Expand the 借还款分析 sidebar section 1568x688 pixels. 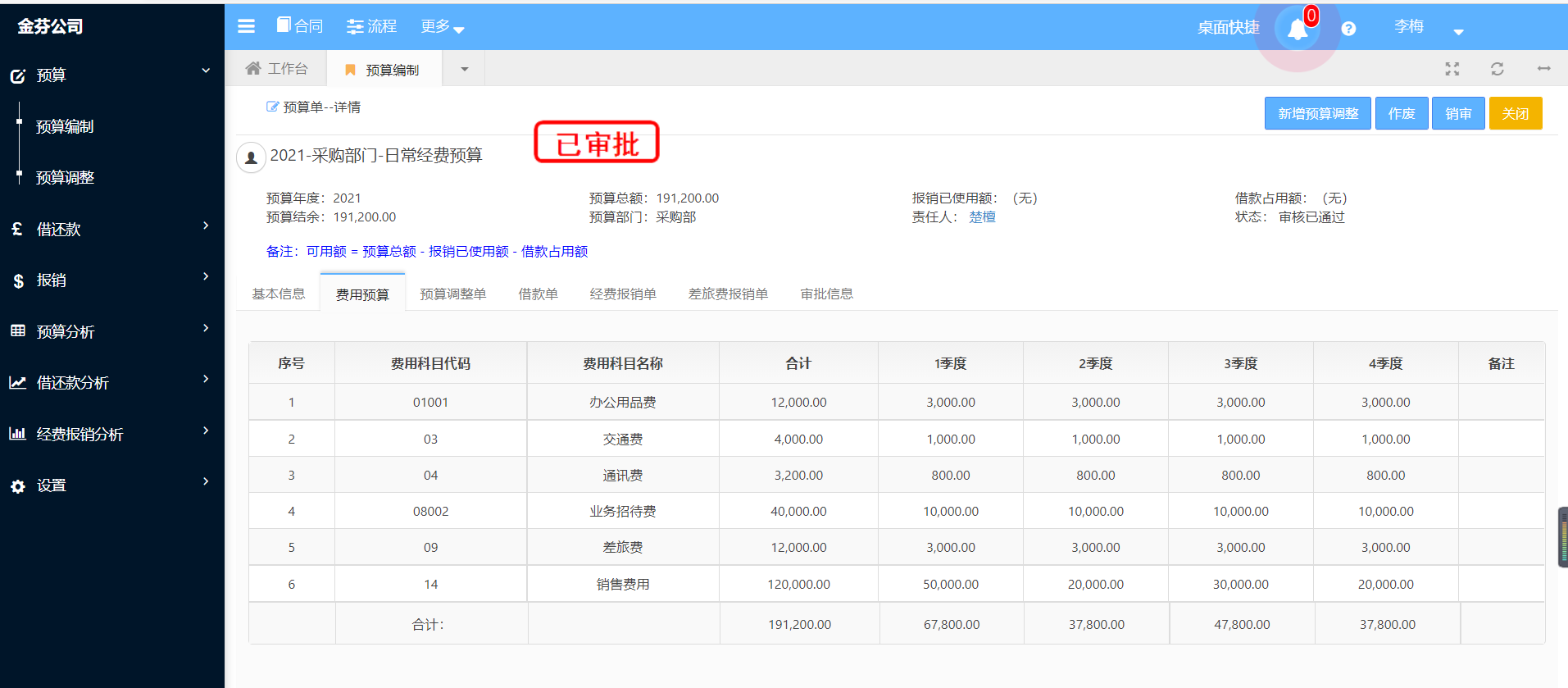pos(206,379)
